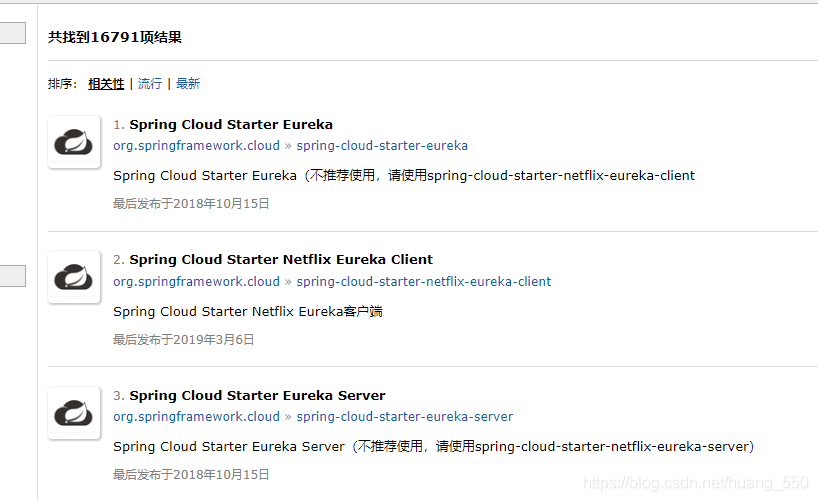Click org.springframework.cloud group link in second result

coord(196,282)
